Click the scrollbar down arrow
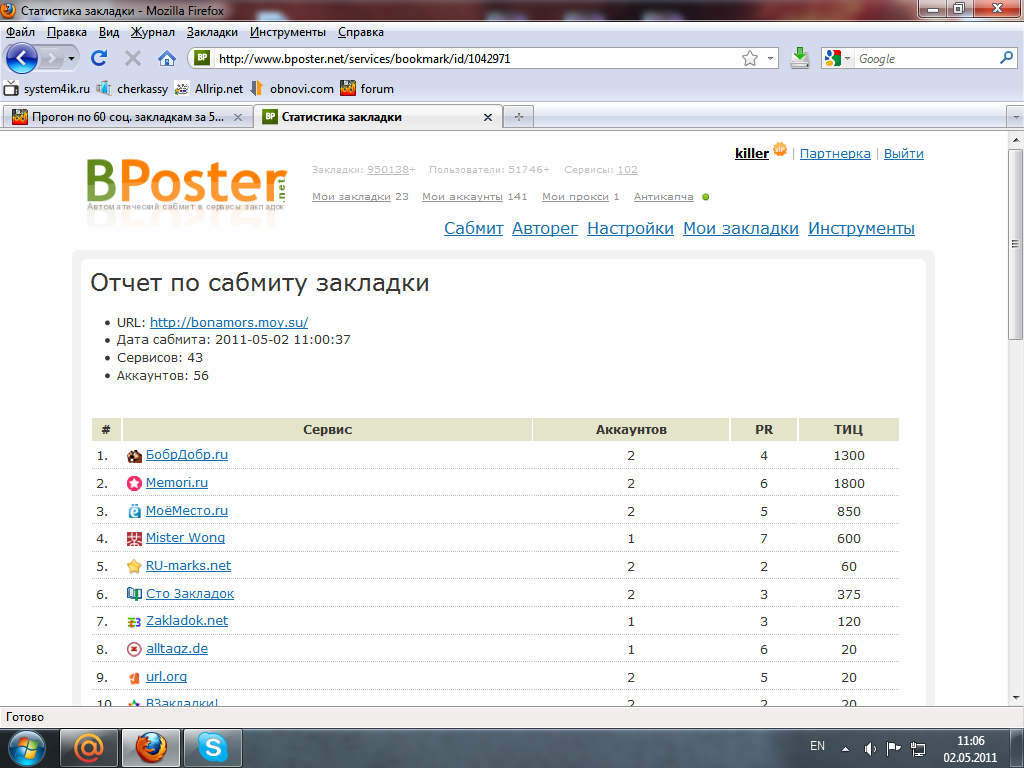1024x768 pixels. (1016, 697)
